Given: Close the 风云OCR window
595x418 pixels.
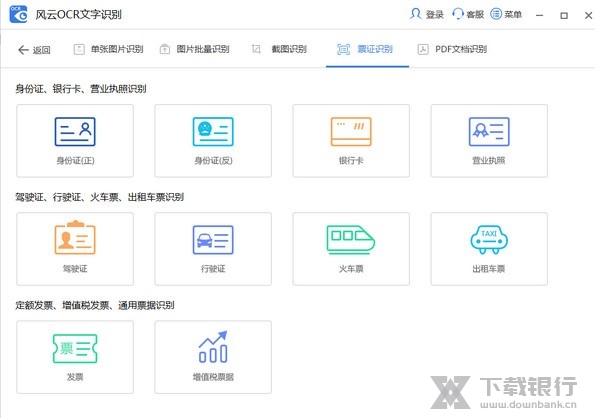Looking at the screenshot, I should pos(588,15).
